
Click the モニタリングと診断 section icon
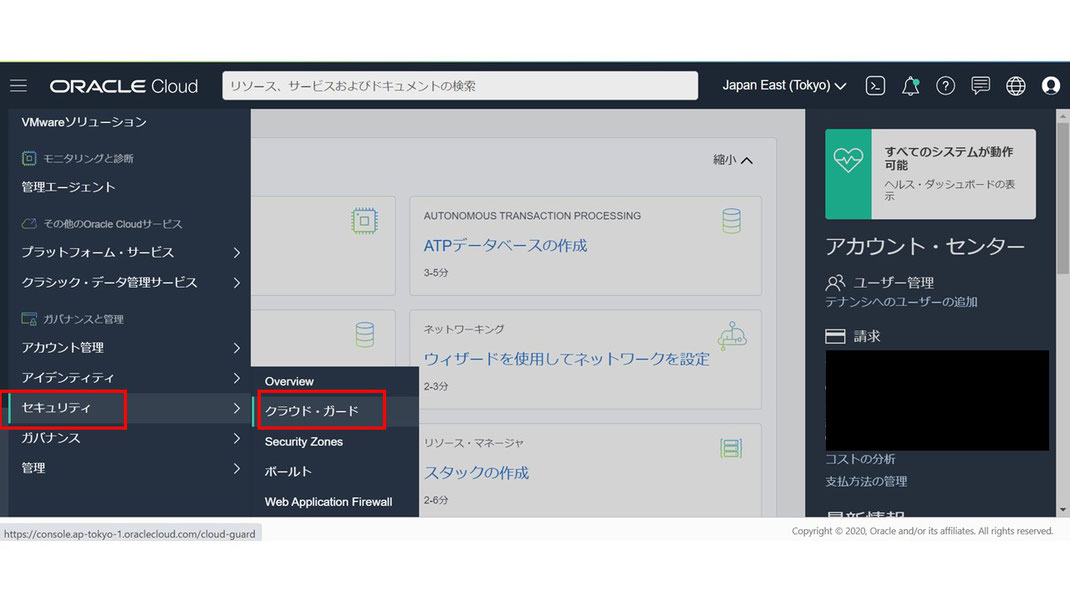click(29, 158)
